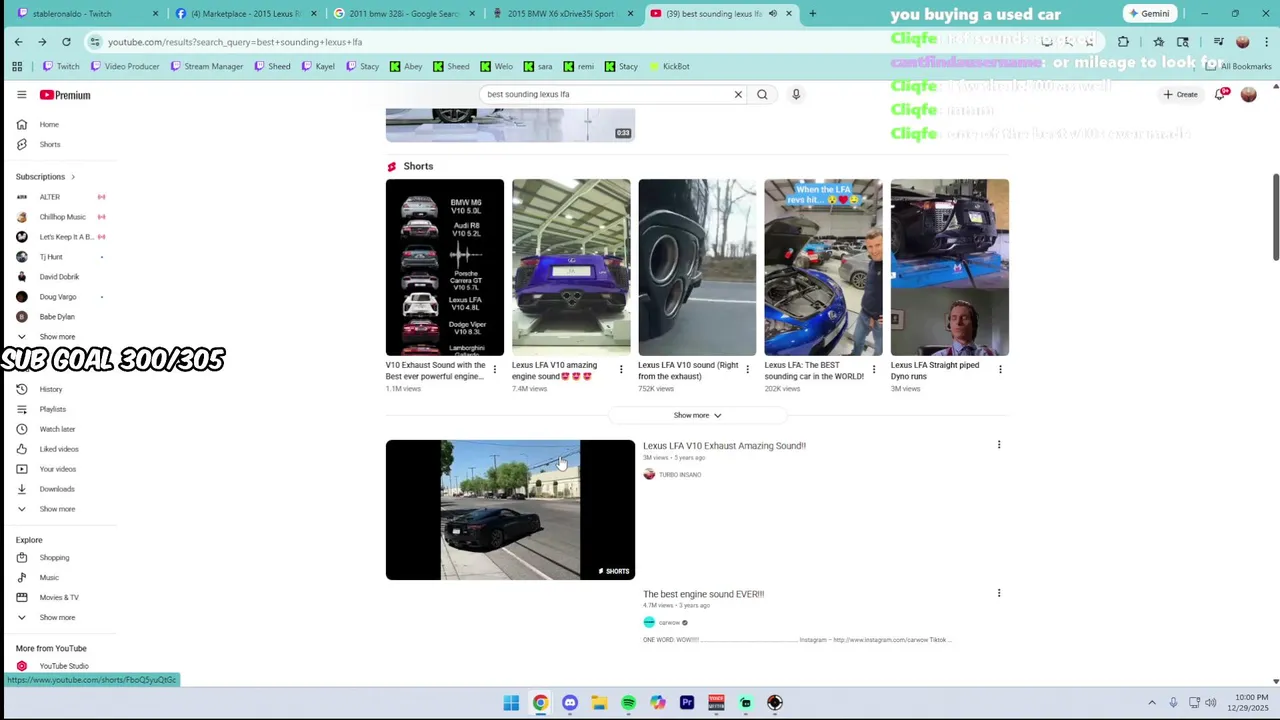
Task: Click the Chrome address bar URL
Action: (235, 42)
